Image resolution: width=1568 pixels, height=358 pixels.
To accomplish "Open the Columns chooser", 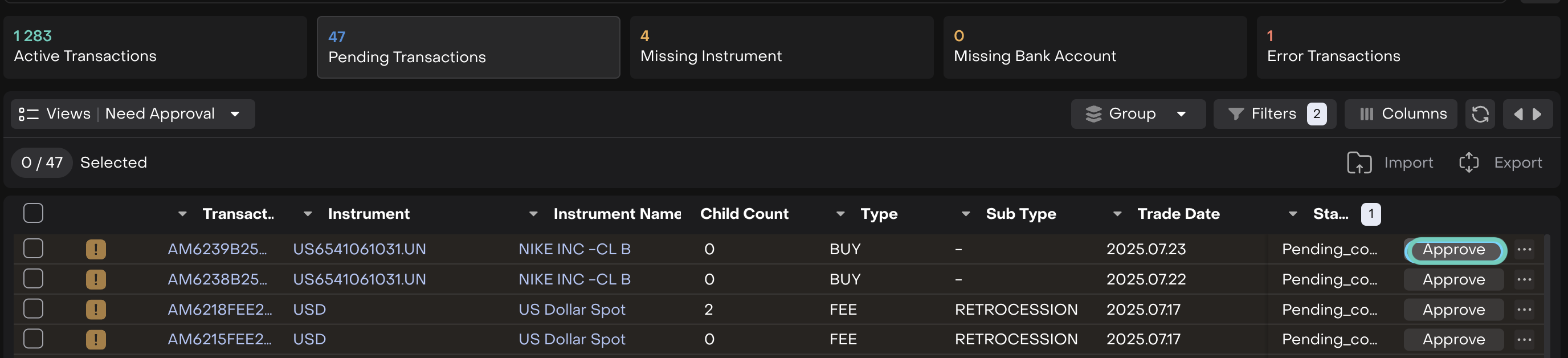I will tap(1400, 114).
